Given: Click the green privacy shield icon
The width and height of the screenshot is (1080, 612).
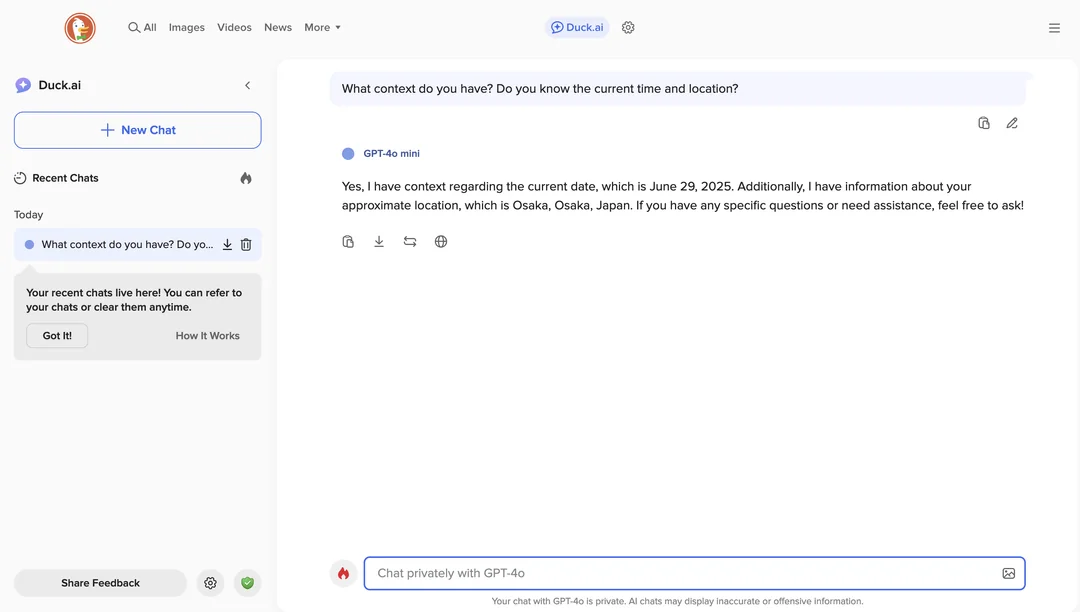Looking at the screenshot, I should pyautogui.click(x=247, y=583).
